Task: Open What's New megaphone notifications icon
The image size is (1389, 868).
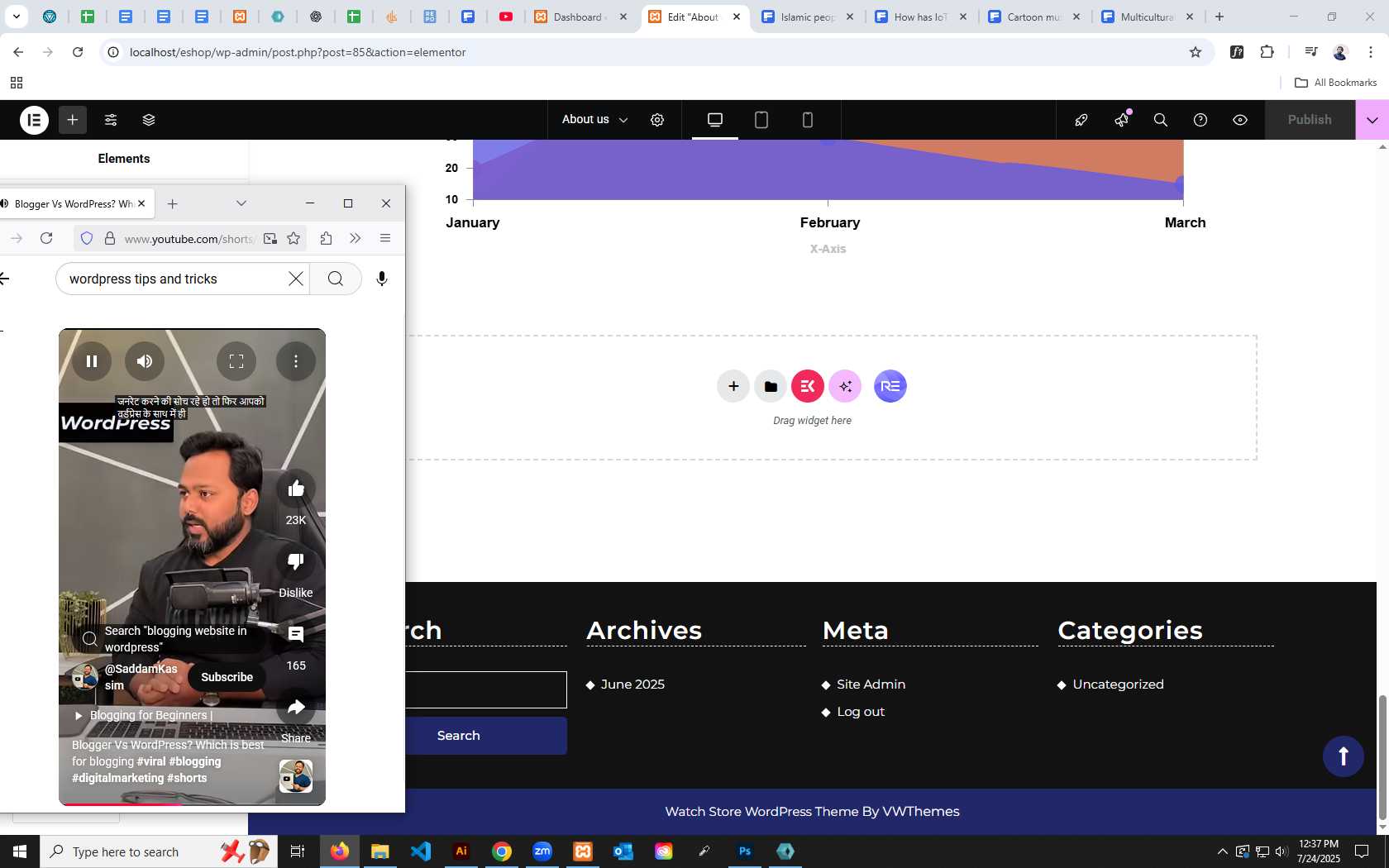Action: point(1121,120)
